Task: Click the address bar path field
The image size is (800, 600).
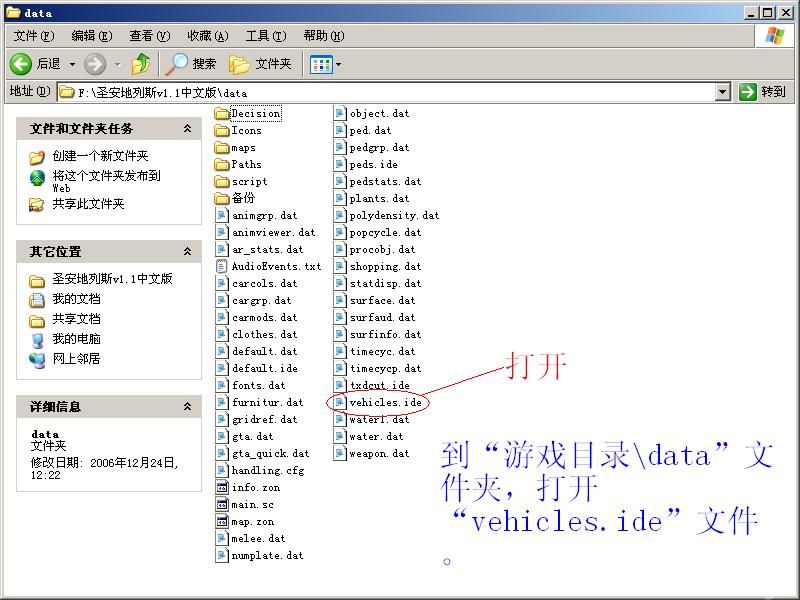Action: [385, 92]
